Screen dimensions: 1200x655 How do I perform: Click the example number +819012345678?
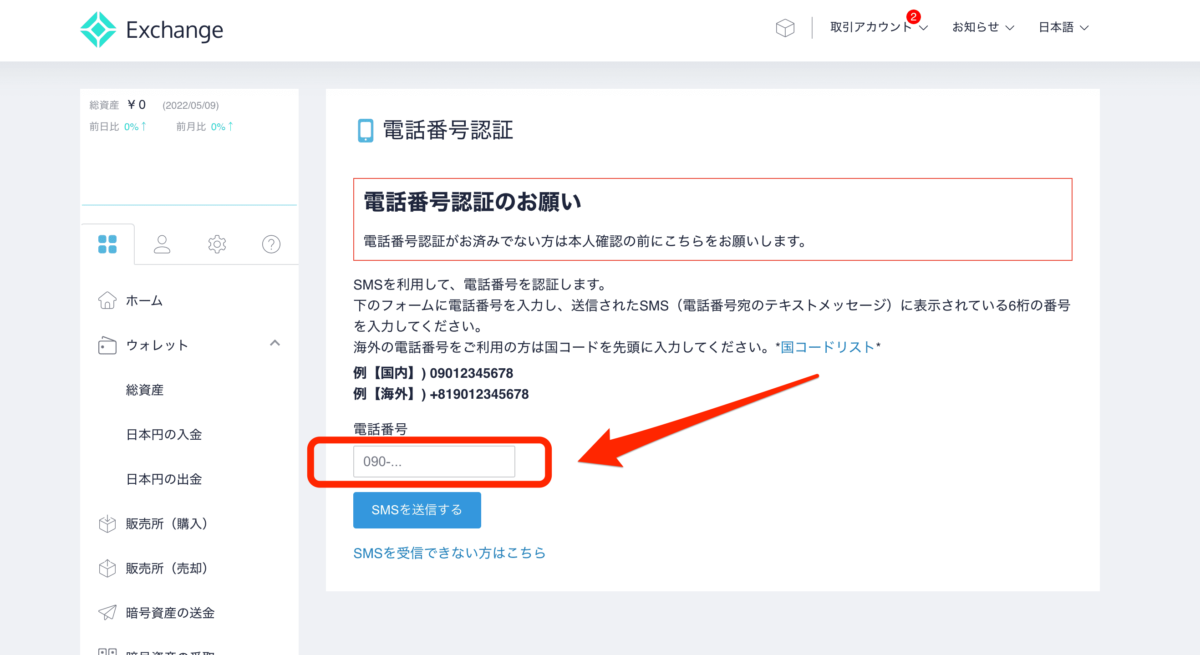tap(479, 395)
